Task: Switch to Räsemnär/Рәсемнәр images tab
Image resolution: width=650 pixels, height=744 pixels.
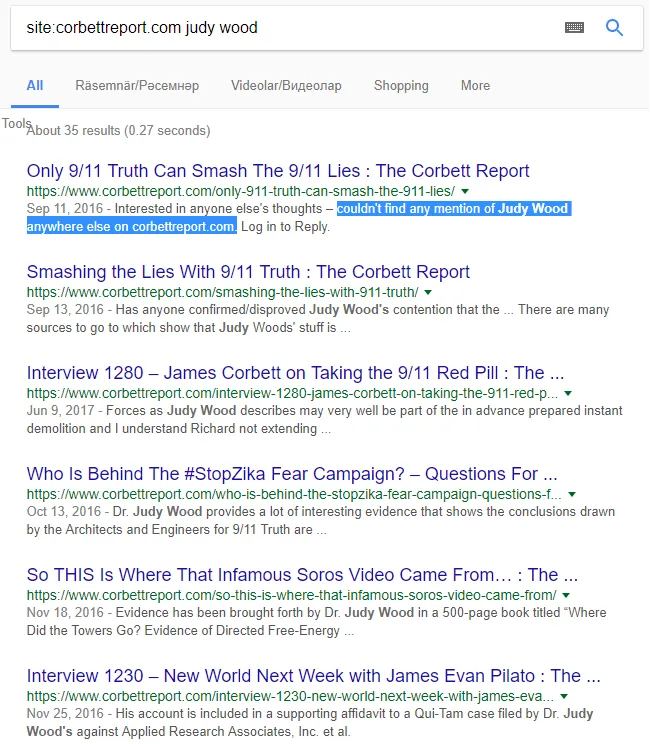Action: click(137, 86)
